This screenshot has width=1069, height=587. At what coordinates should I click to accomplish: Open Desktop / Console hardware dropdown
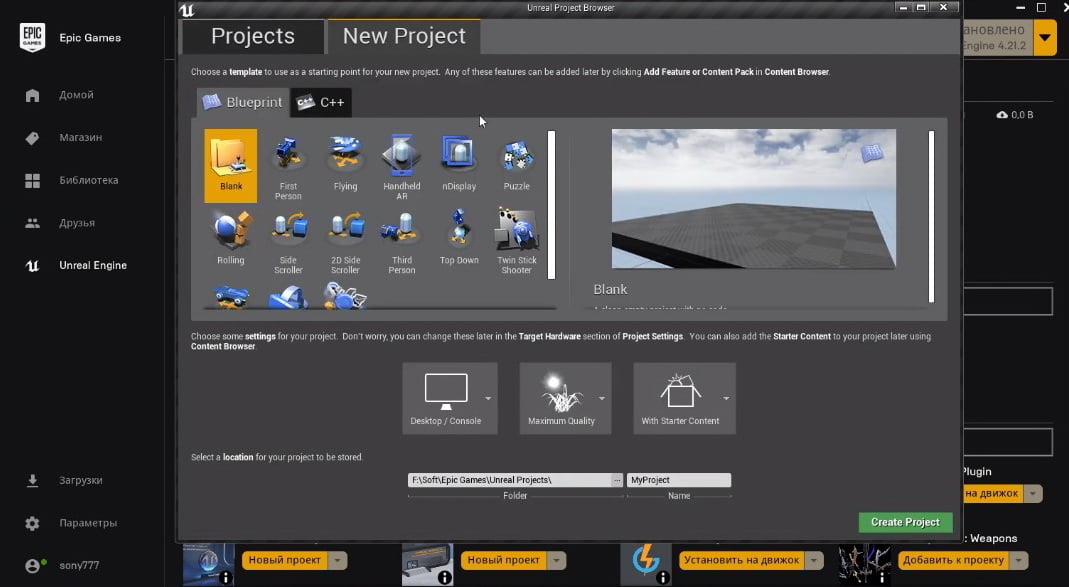point(450,398)
